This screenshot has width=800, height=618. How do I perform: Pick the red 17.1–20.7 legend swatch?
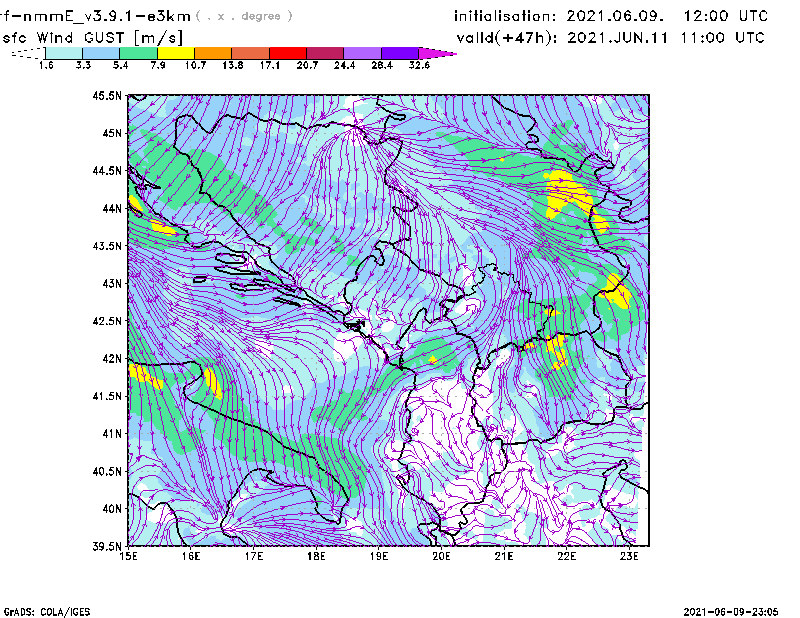(x=288, y=53)
